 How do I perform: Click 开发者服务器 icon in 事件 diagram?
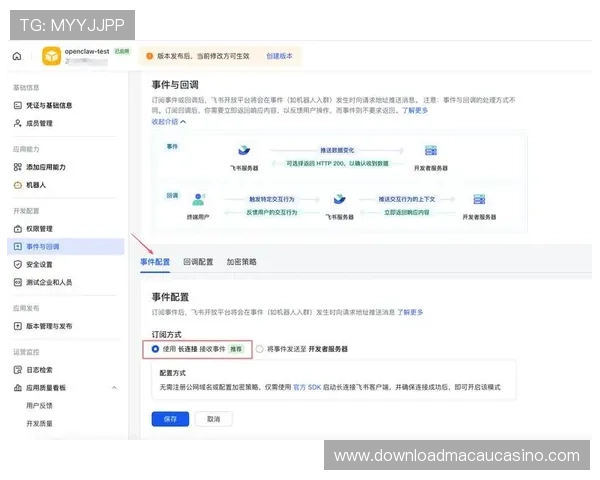(431, 150)
